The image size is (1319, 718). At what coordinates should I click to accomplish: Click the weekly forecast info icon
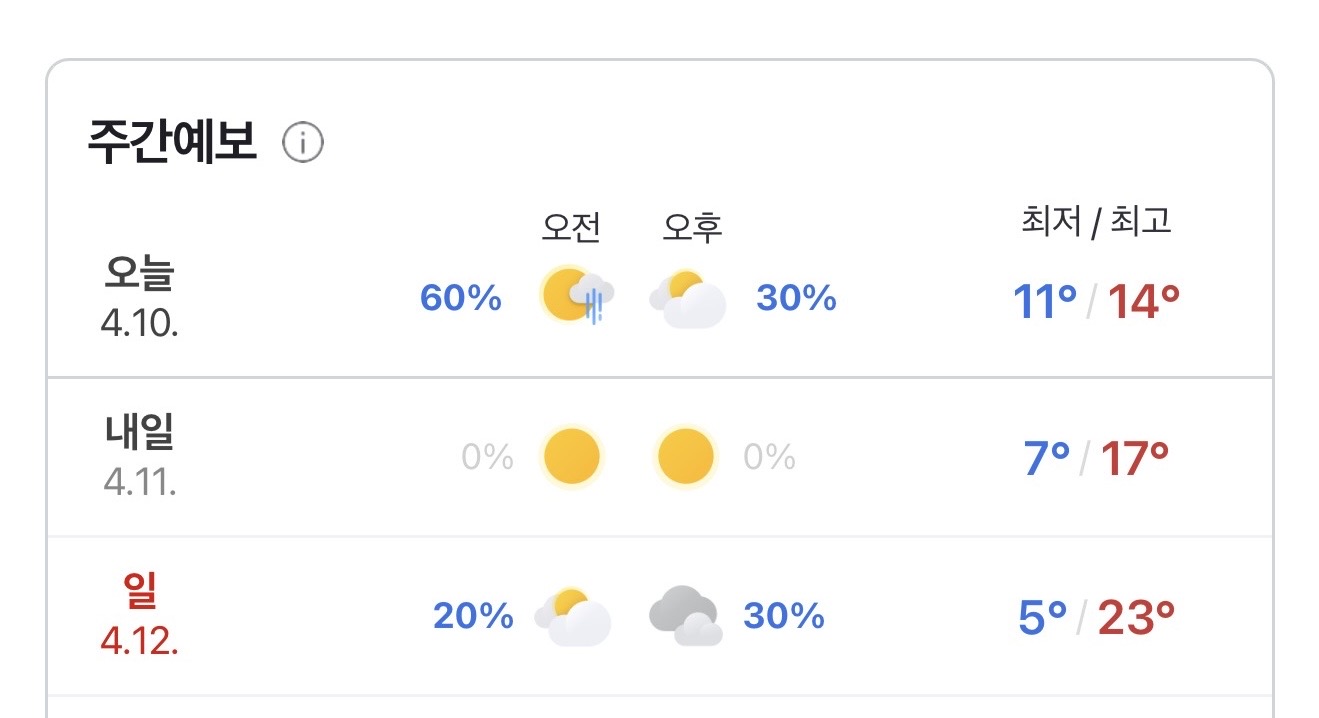click(x=303, y=144)
